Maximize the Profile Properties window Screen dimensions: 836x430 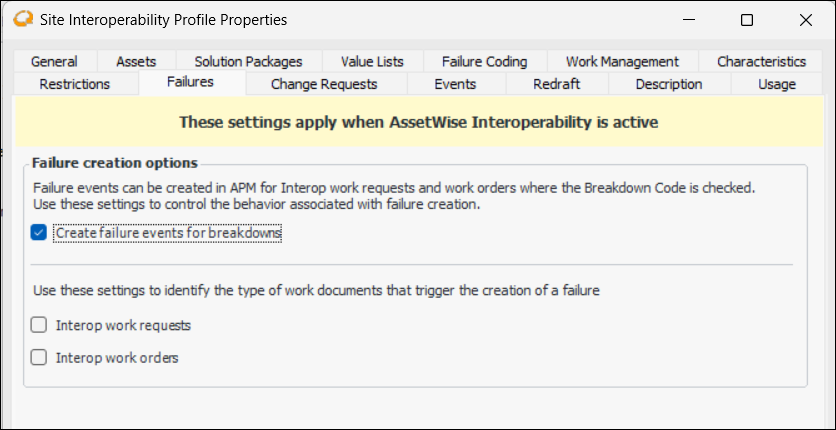pyautogui.click(x=746, y=20)
